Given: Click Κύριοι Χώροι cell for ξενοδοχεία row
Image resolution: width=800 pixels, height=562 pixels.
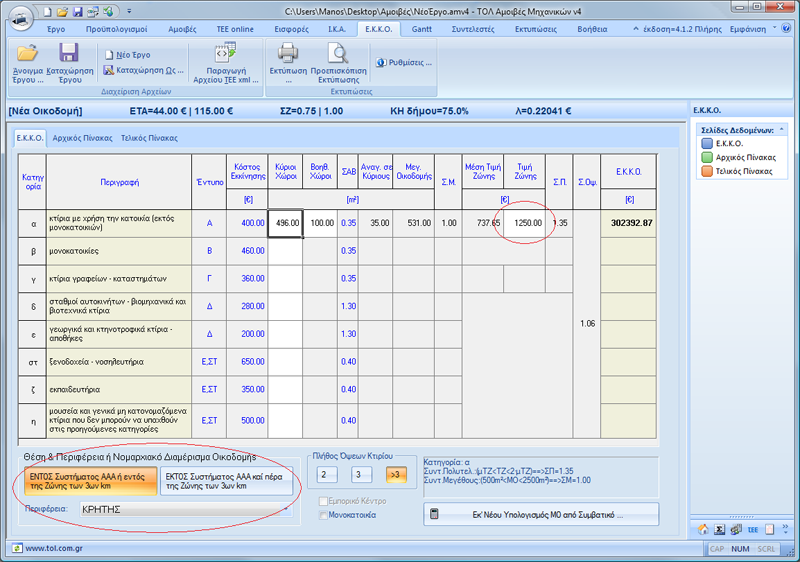Looking at the screenshot, I should coord(286,362).
